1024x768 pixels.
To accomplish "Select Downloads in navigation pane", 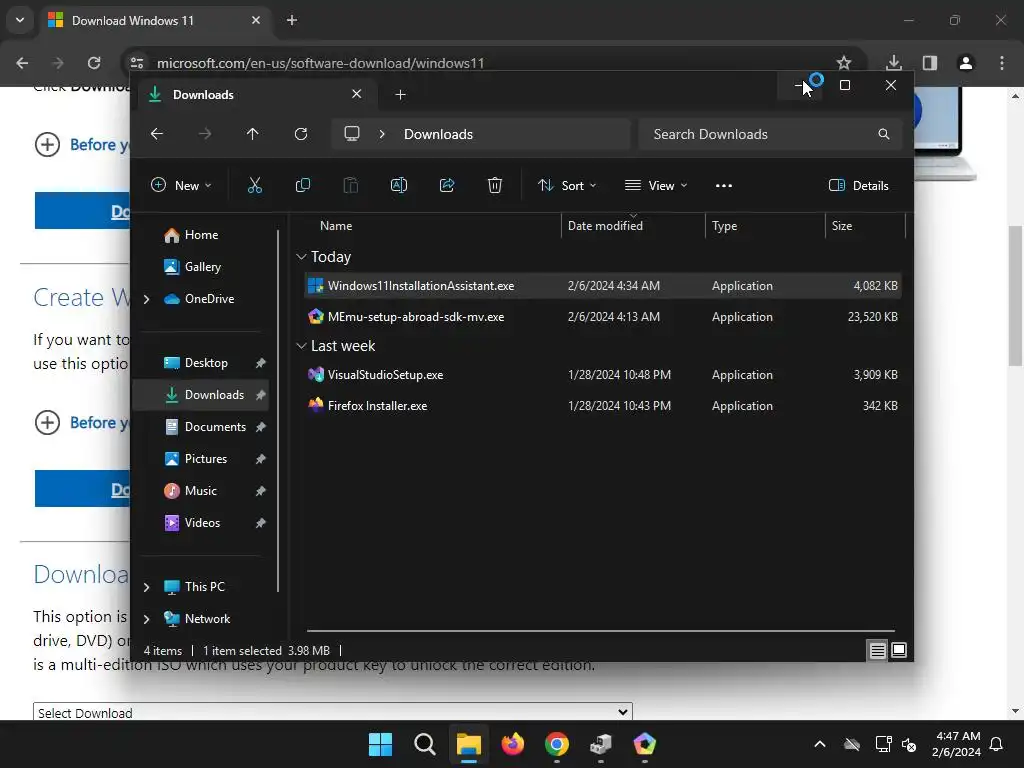I will click(x=200, y=394).
